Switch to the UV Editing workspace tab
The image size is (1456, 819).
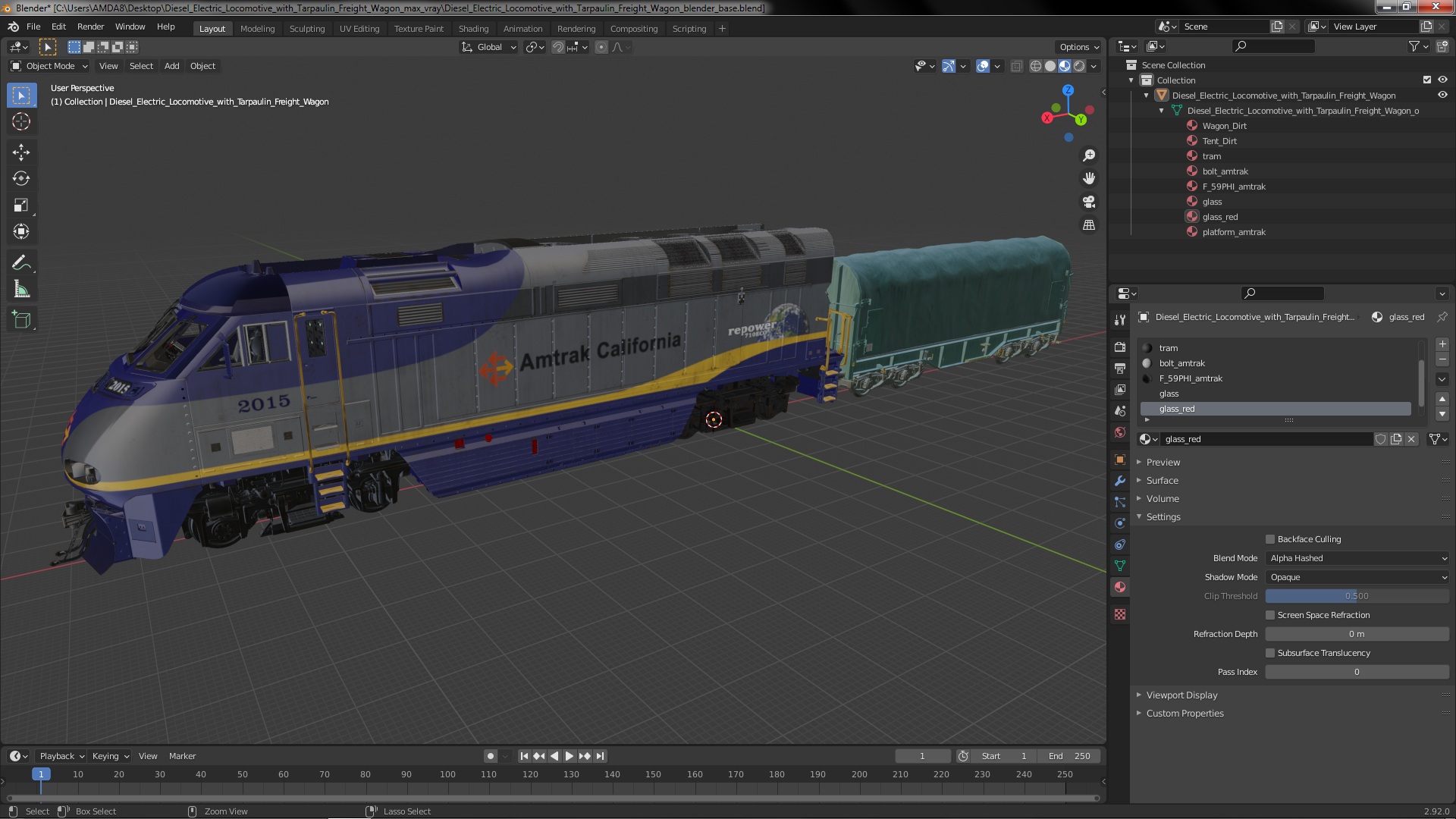359,29
